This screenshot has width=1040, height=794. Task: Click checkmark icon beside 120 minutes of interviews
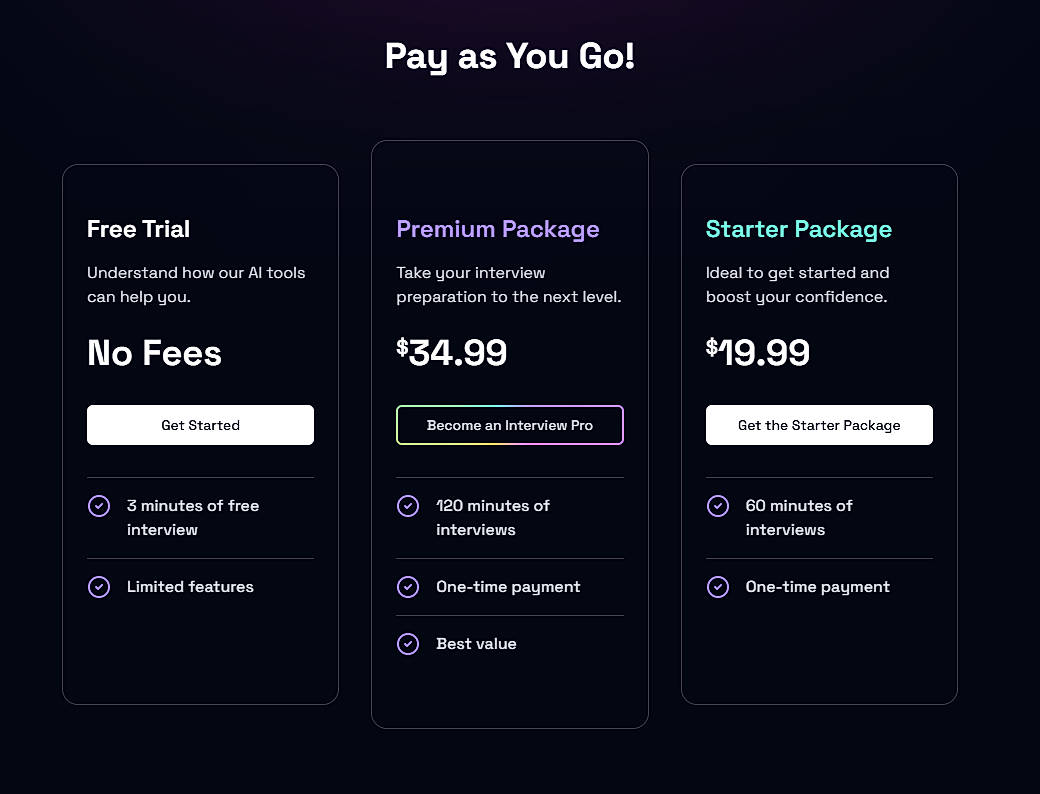(408, 506)
